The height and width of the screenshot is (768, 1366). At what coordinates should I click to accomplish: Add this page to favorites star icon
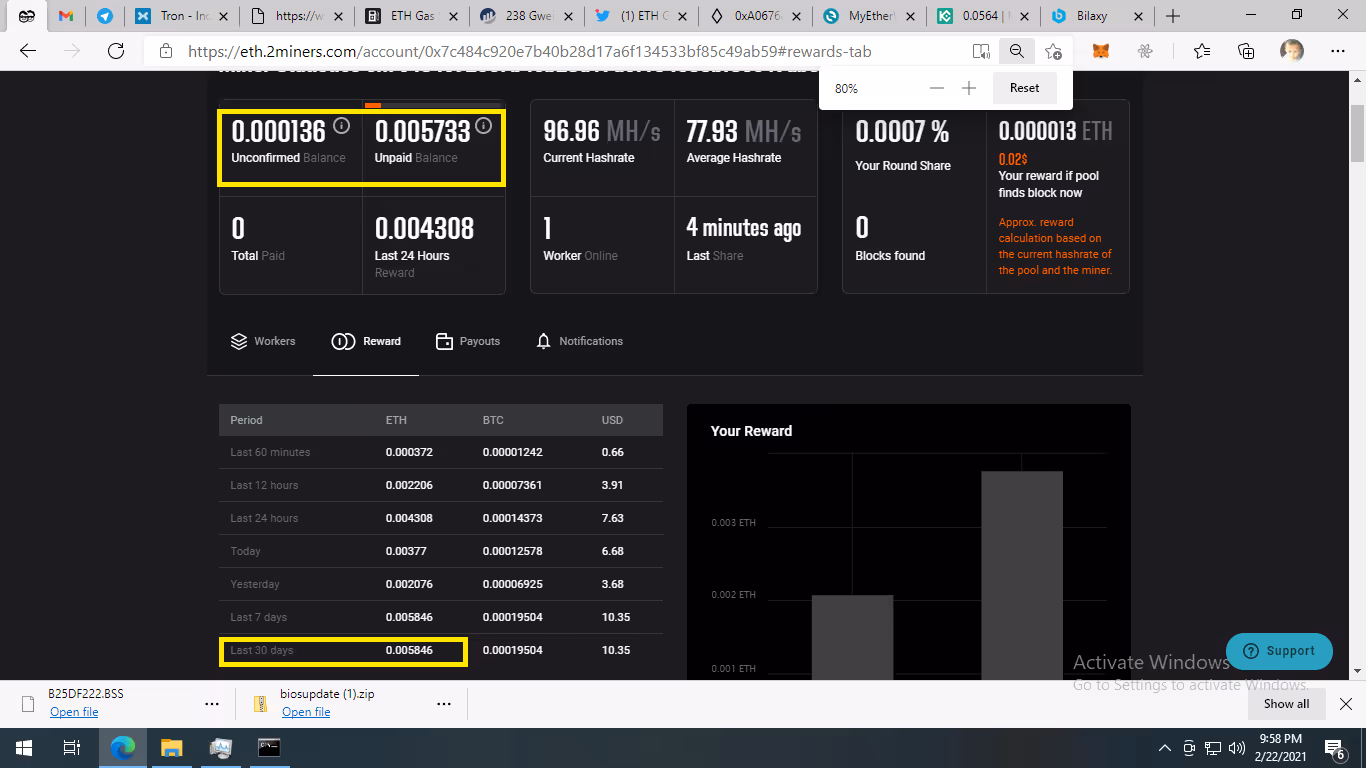1053,52
